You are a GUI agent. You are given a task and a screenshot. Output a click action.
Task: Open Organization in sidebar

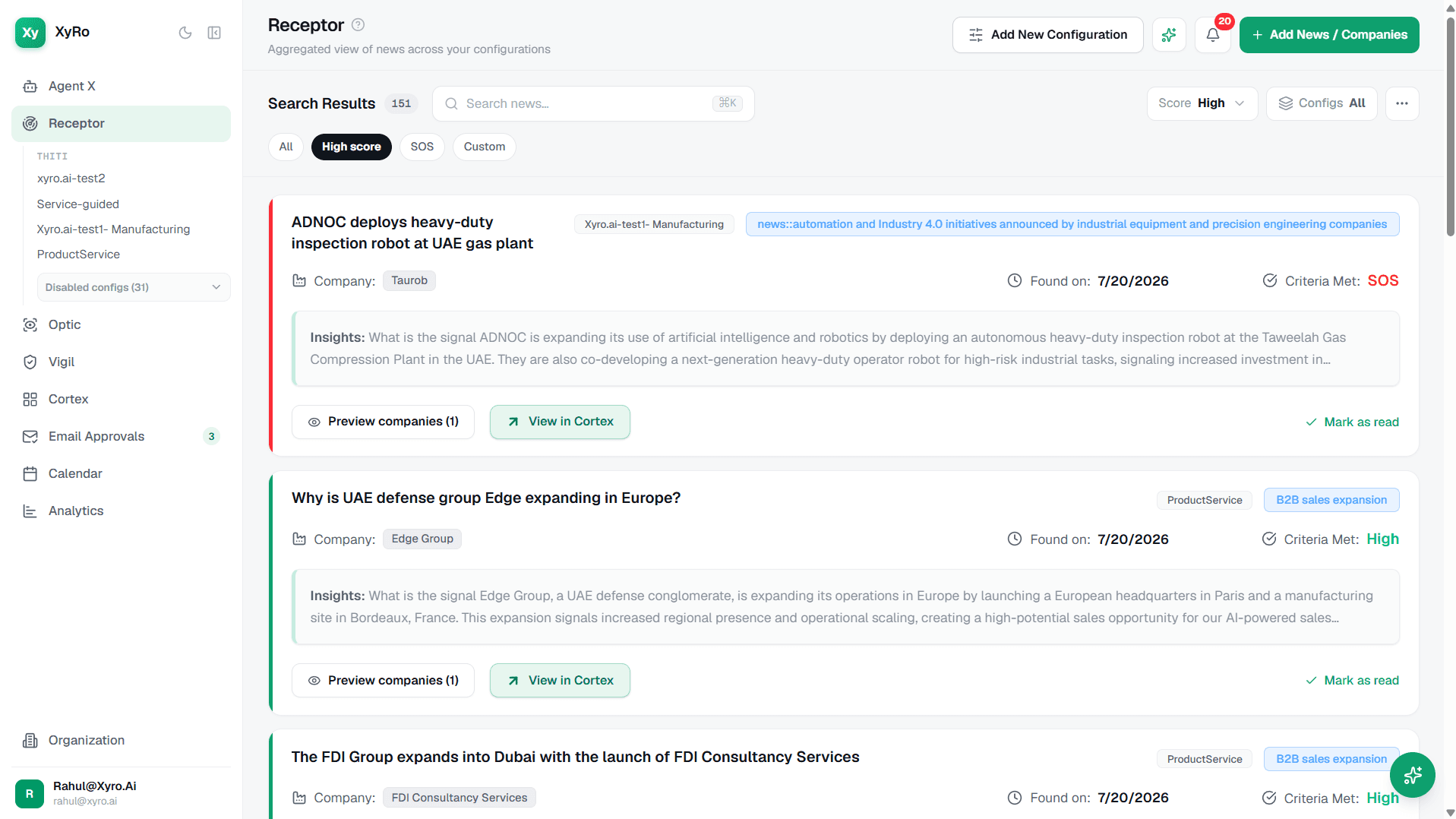[x=121, y=740]
